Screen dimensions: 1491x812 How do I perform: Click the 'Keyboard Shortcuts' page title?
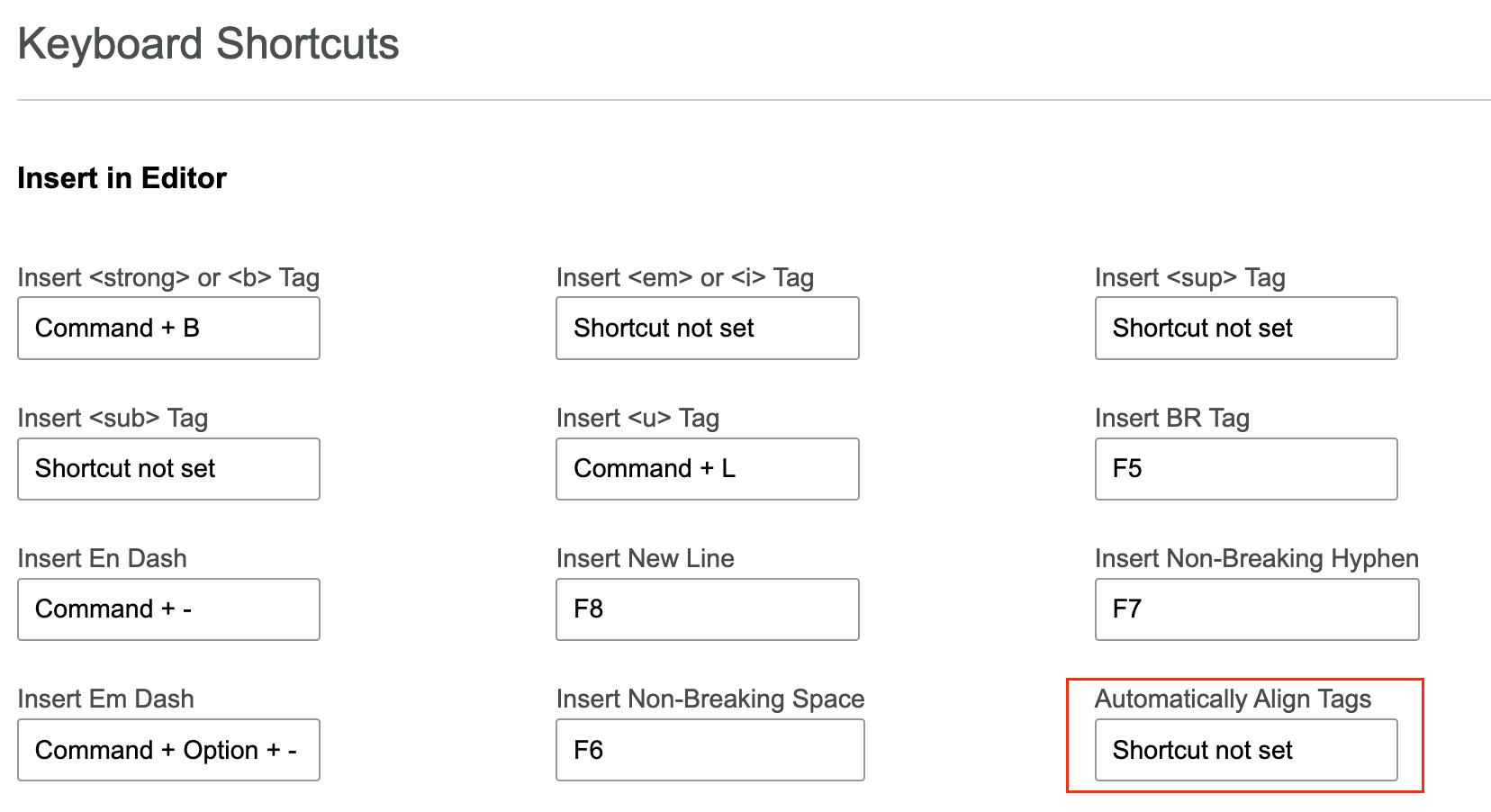(208, 44)
